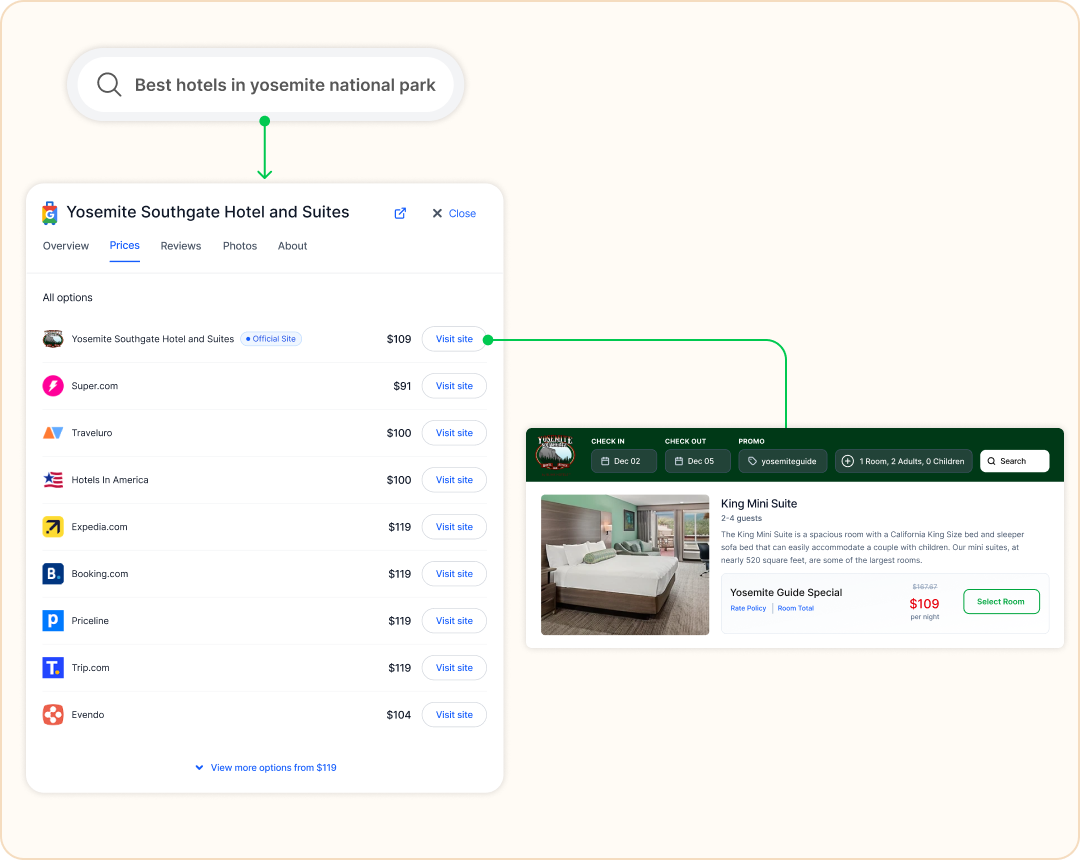Visit site for Priceline
Image resolution: width=1080 pixels, height=860 pixels.
coord(454,620)
